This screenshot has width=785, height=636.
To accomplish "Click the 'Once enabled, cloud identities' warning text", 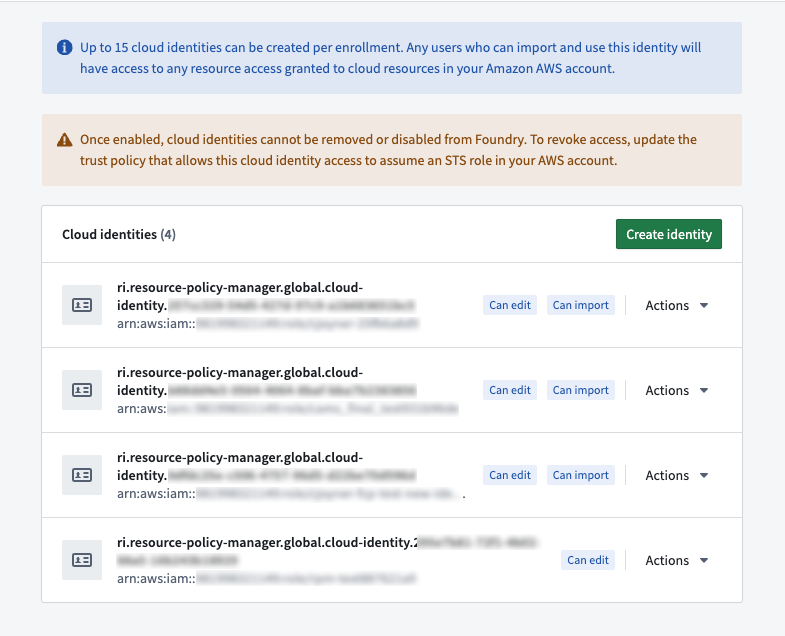I will pyautogui.click(x=388, y=150).
